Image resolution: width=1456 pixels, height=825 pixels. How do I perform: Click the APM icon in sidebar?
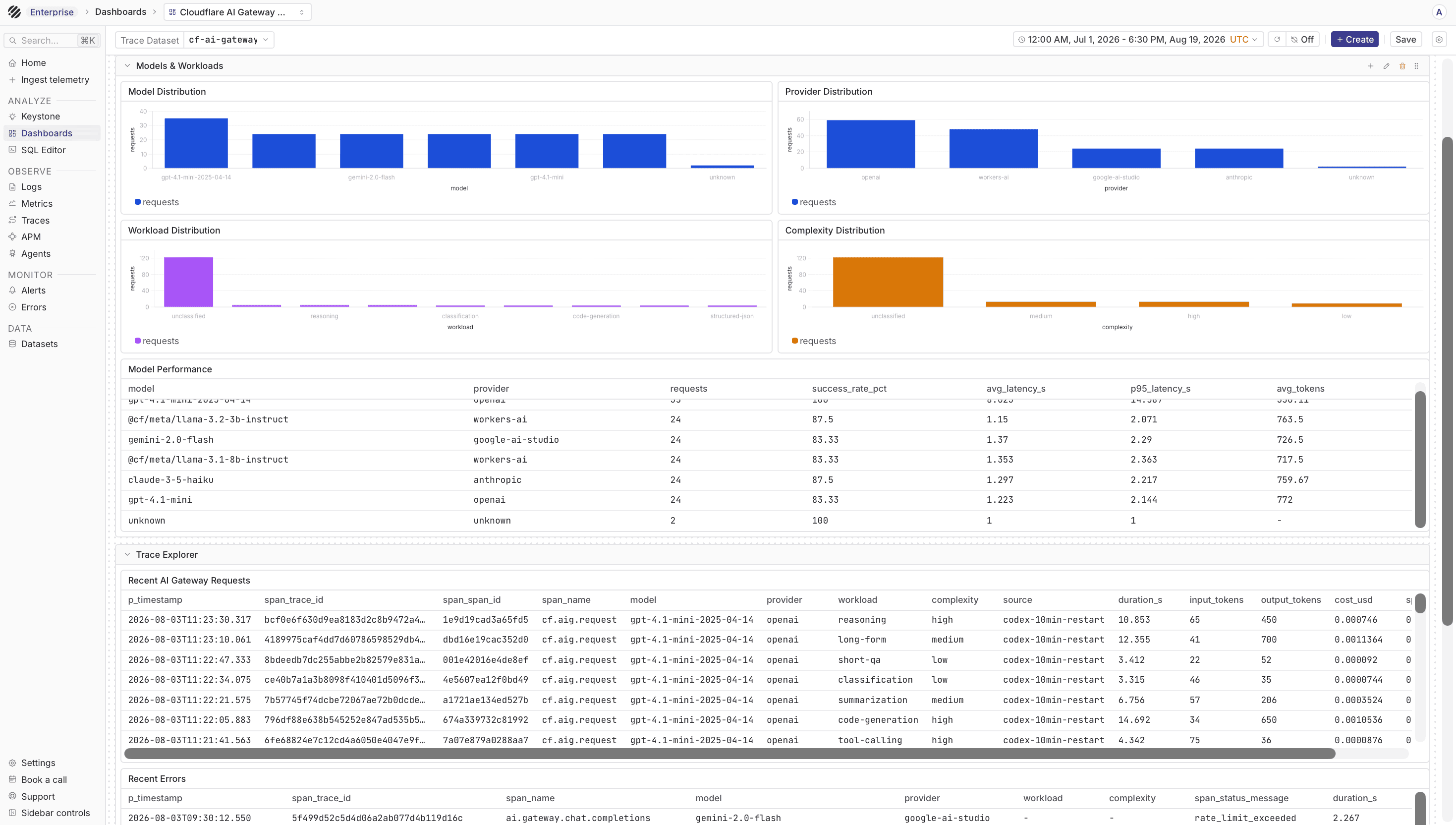pos(12,237)
